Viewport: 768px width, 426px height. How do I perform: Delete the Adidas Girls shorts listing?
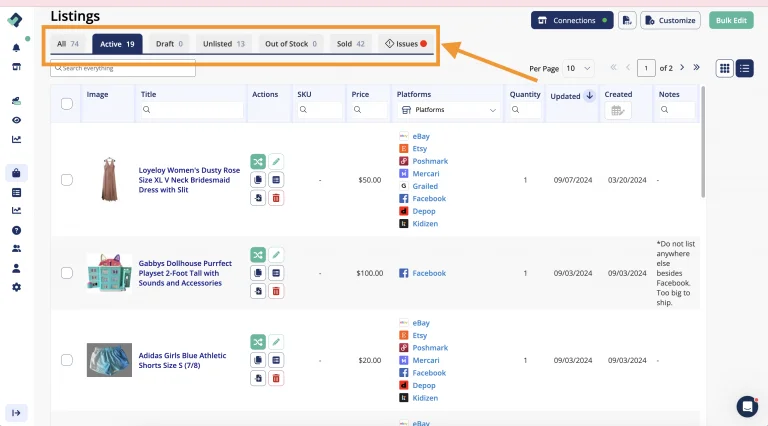click(276, 378)
